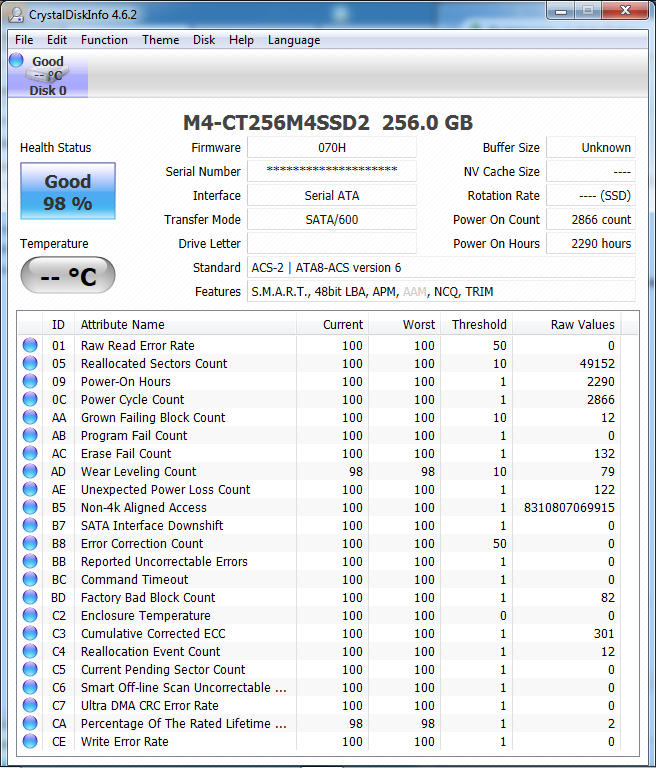The height and width of the screenshot is (768, 656).
Task: Click the status orb for Smart Off-line Scan Uncorrectable
Action: point(30,687)
